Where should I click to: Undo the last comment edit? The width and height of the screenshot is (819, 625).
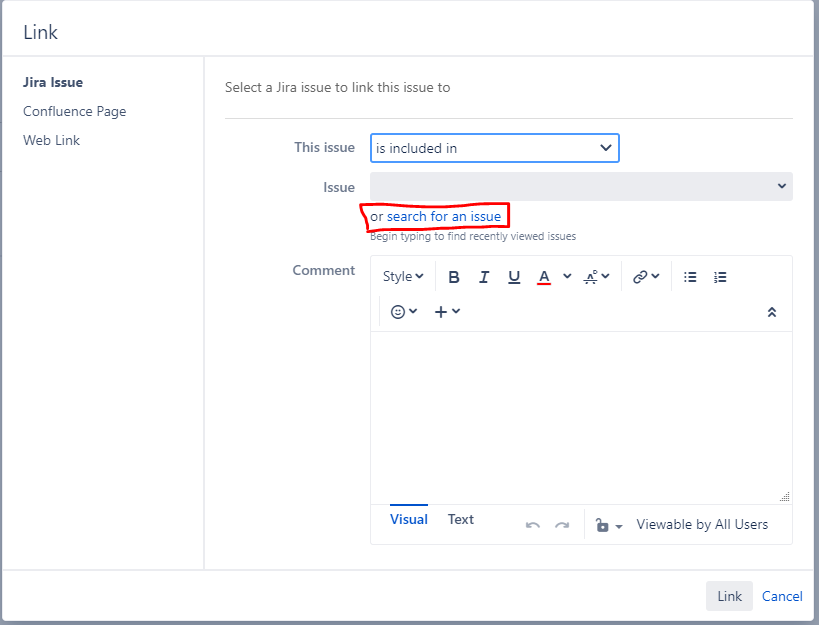coord(532,525)
